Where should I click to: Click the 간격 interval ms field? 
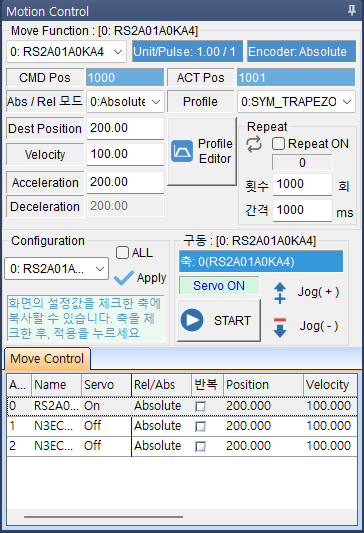point(302,210)
